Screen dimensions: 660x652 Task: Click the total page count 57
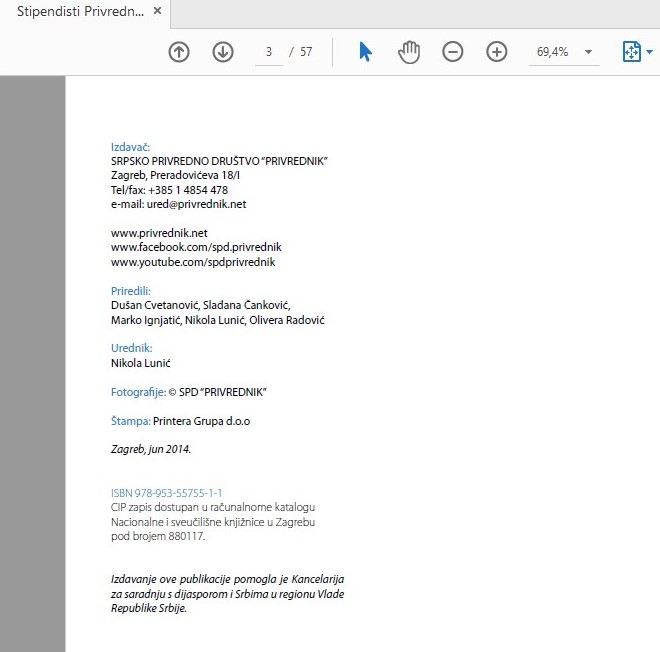pyautogui.click(x=306, y=52)
